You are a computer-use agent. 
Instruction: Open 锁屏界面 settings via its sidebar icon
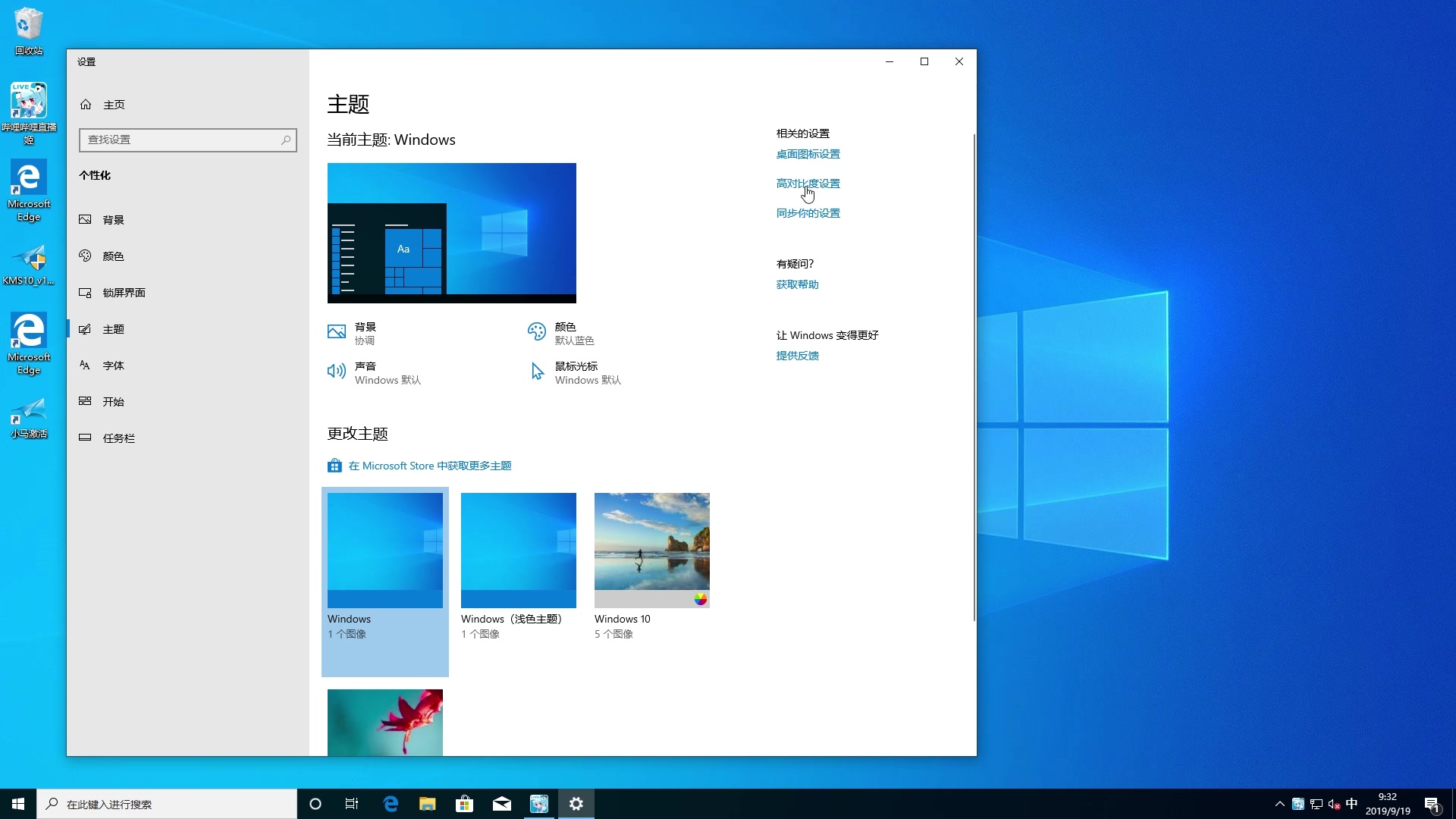pyautogui.click(x=85, y=292)
